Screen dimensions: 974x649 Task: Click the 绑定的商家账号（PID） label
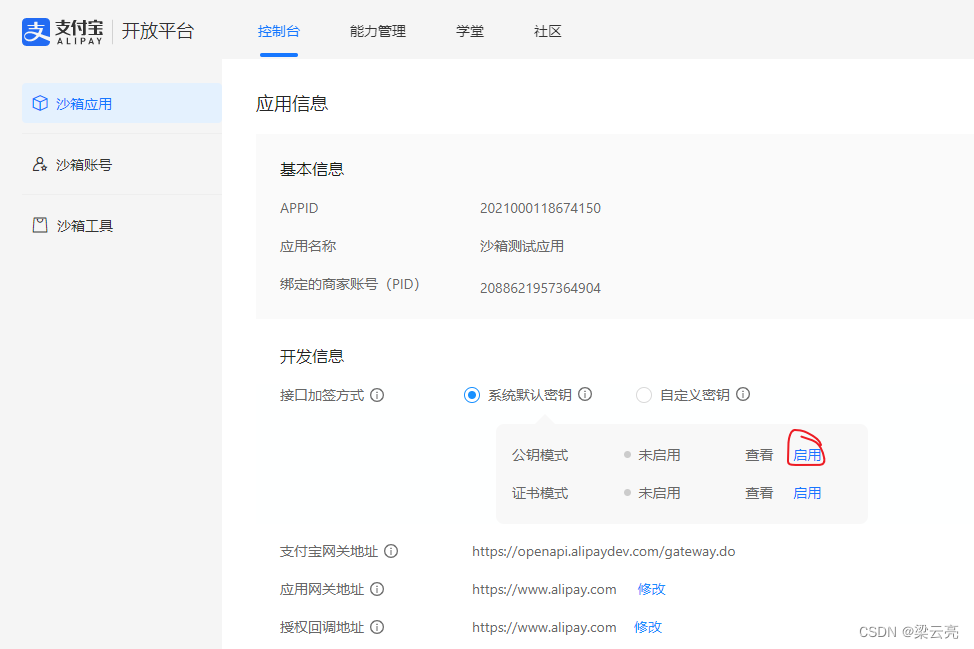[350, 284]
